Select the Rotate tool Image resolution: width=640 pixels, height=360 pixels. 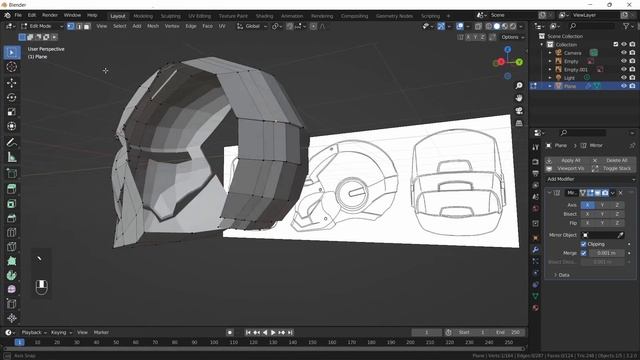(x=11, y=98)
